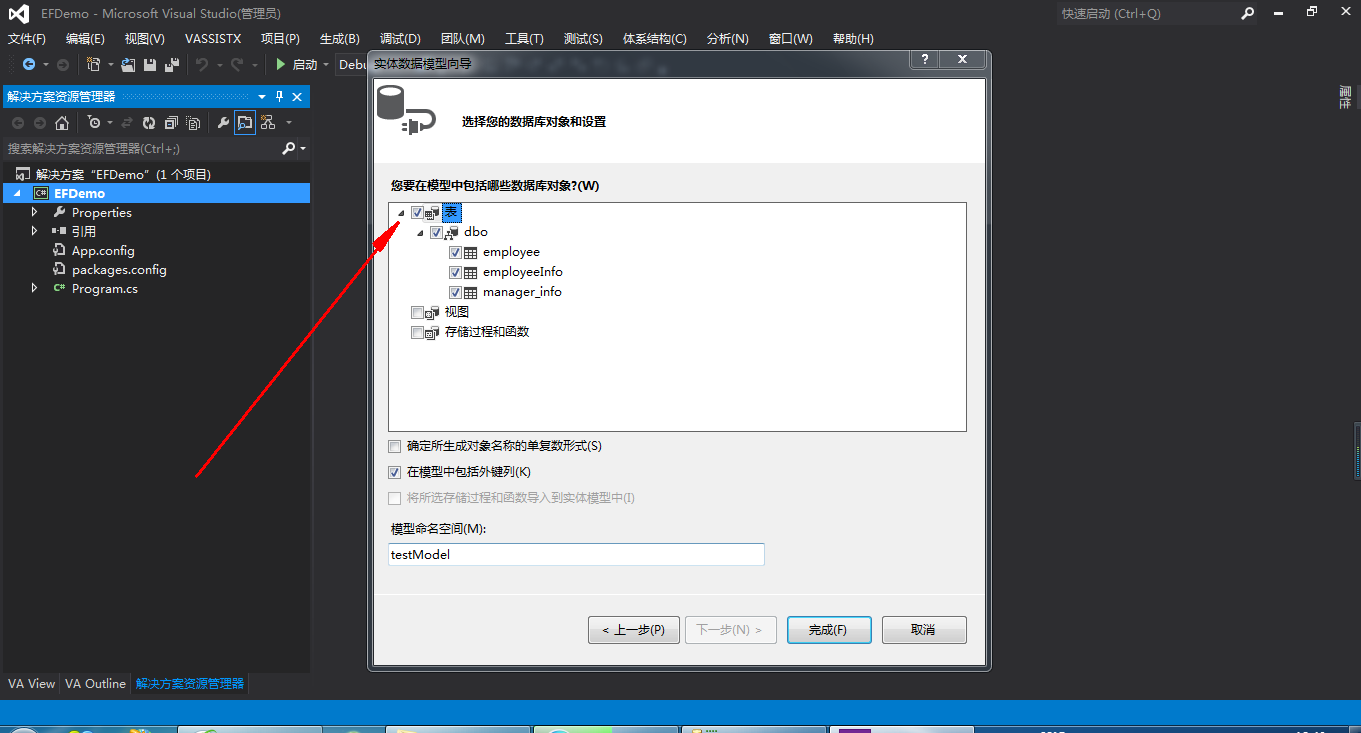The image size is (1361, 733).
Task: Uncheck 在模型中包括外键列 checkbox
Action: pos(394,472)
